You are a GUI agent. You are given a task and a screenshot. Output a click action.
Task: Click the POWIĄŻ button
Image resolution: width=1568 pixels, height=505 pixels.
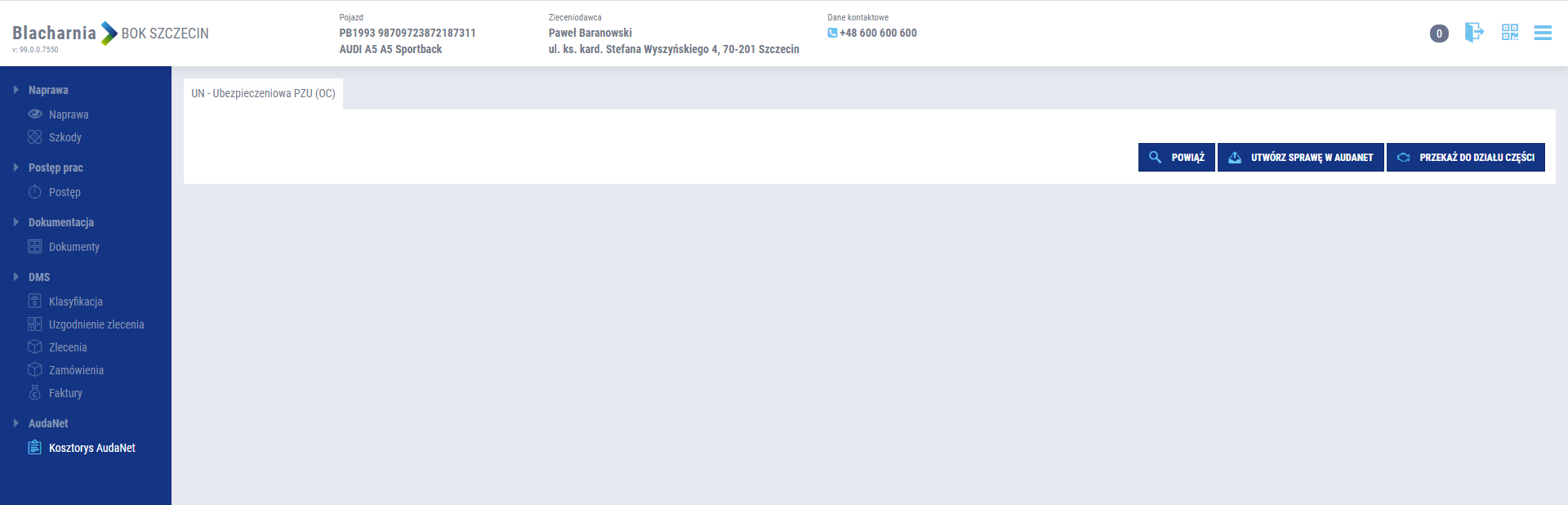[x=1177, y=157]
